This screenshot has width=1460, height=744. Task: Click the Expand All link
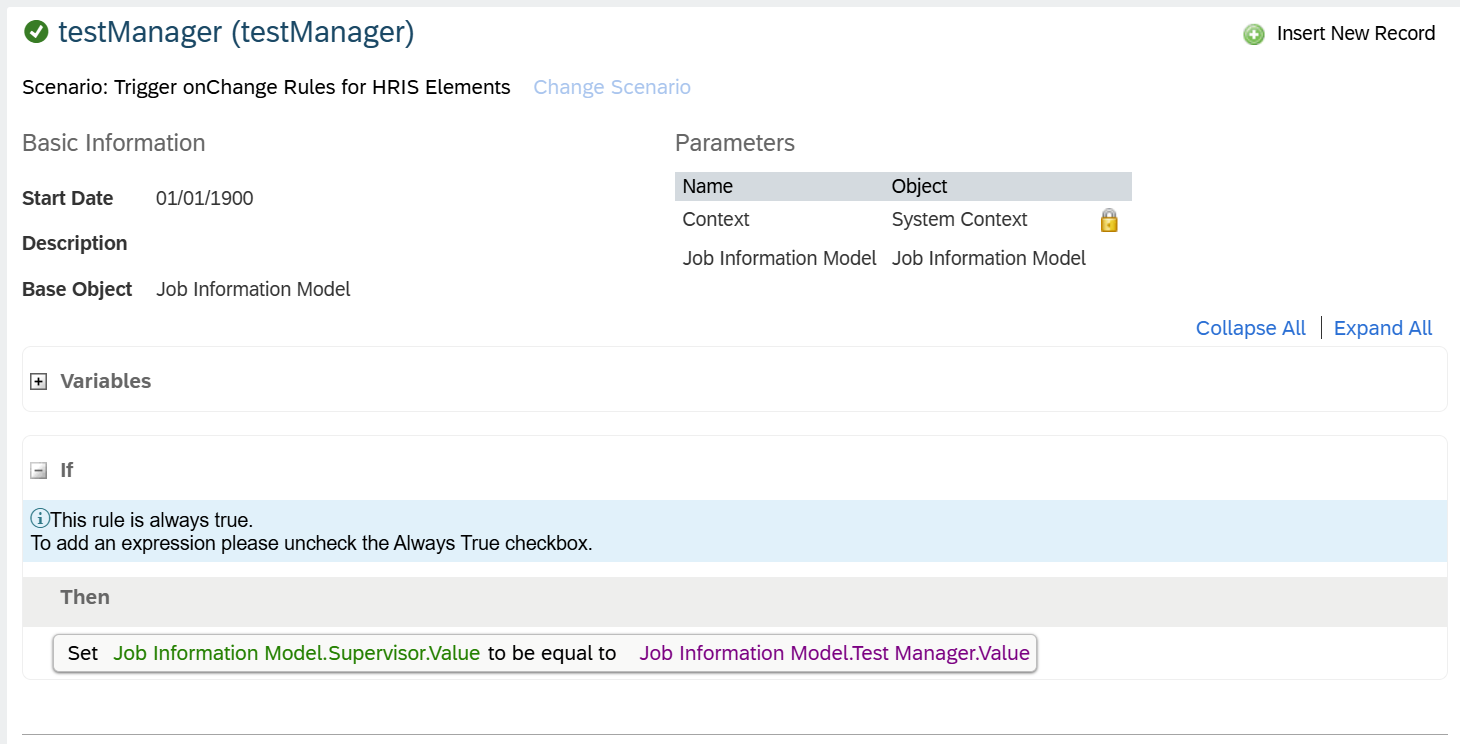1383,328
